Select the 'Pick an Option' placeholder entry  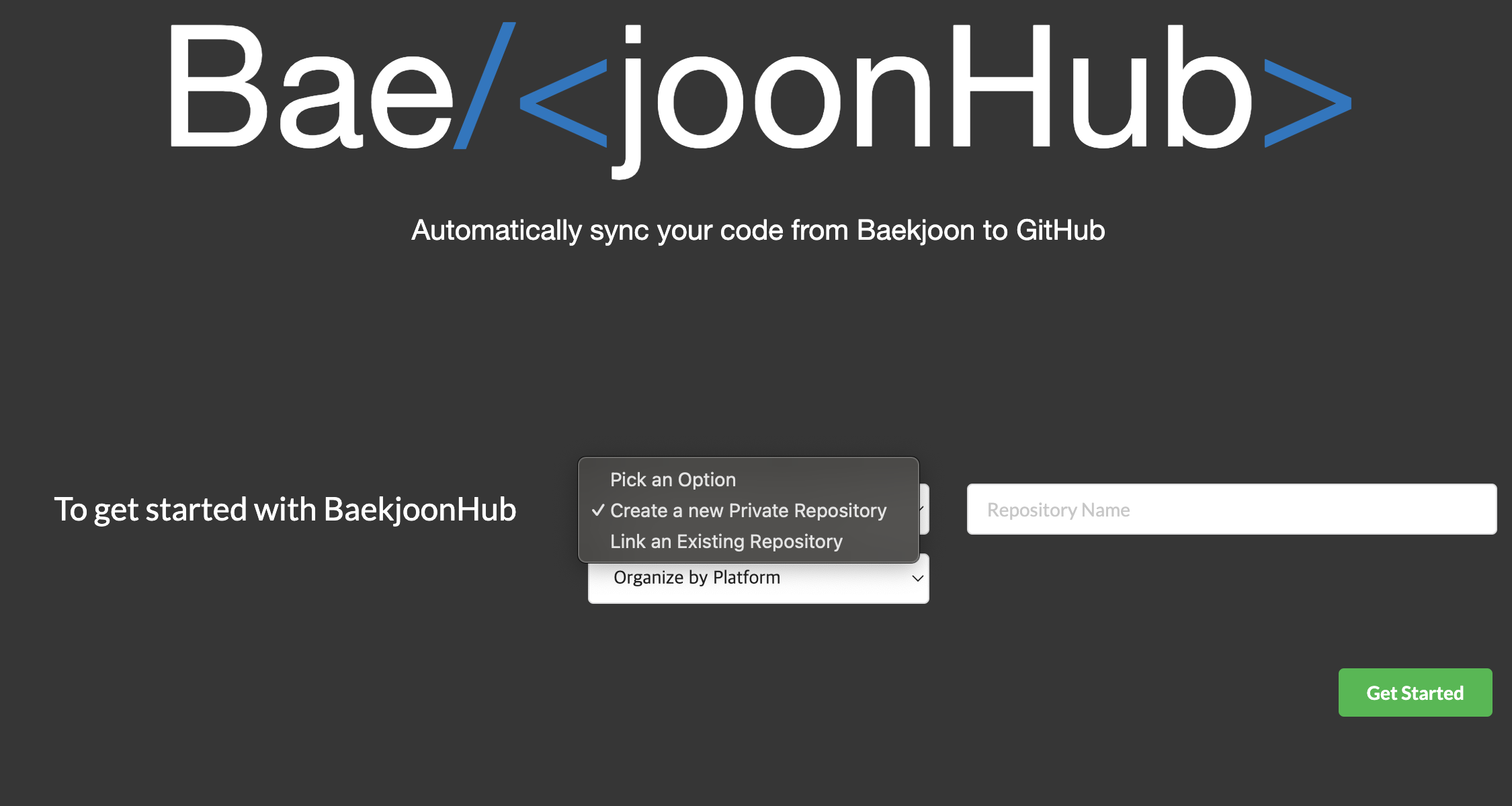[x=673, y=480]
